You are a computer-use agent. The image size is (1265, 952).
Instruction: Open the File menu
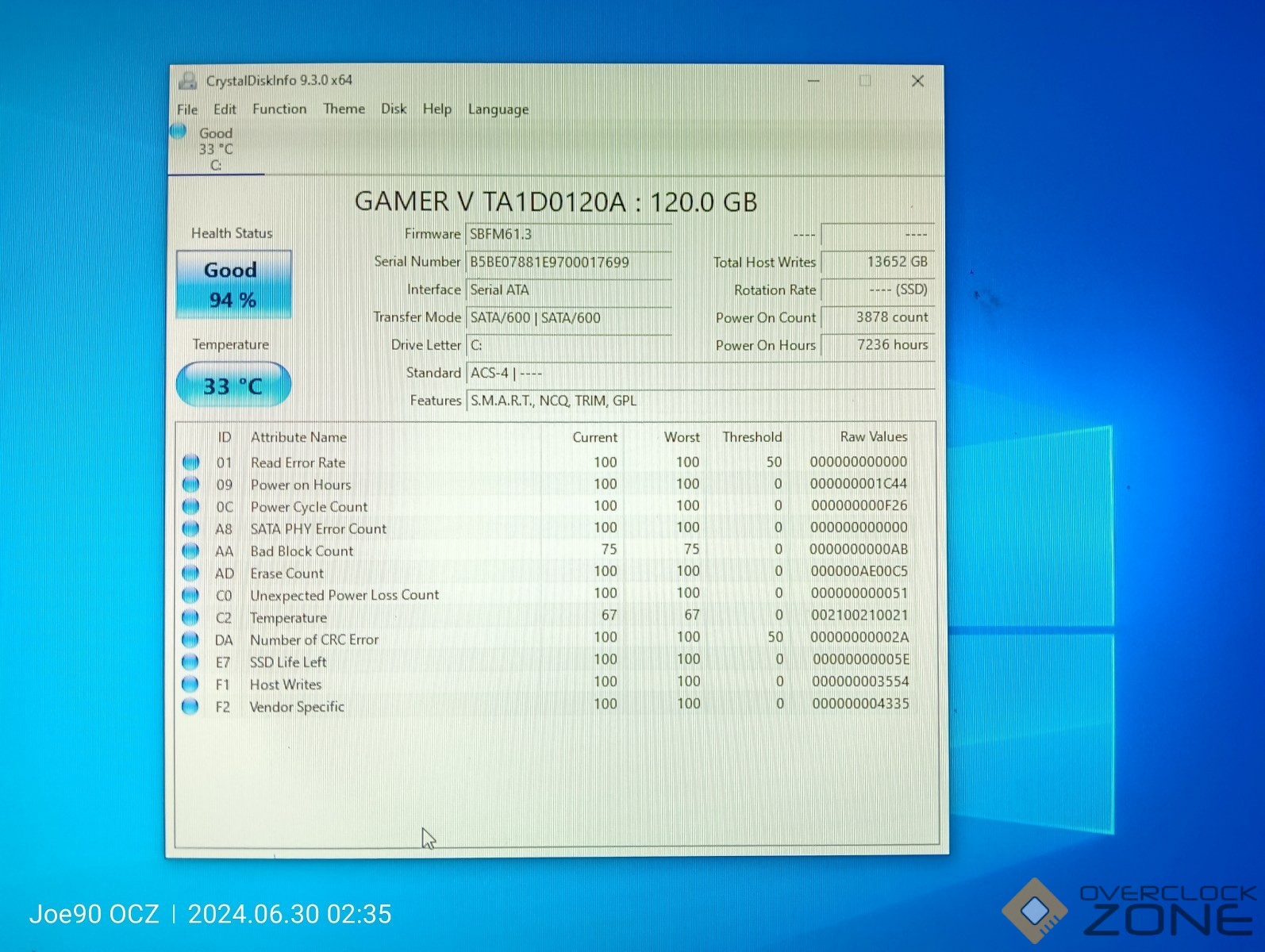[187, 109]
